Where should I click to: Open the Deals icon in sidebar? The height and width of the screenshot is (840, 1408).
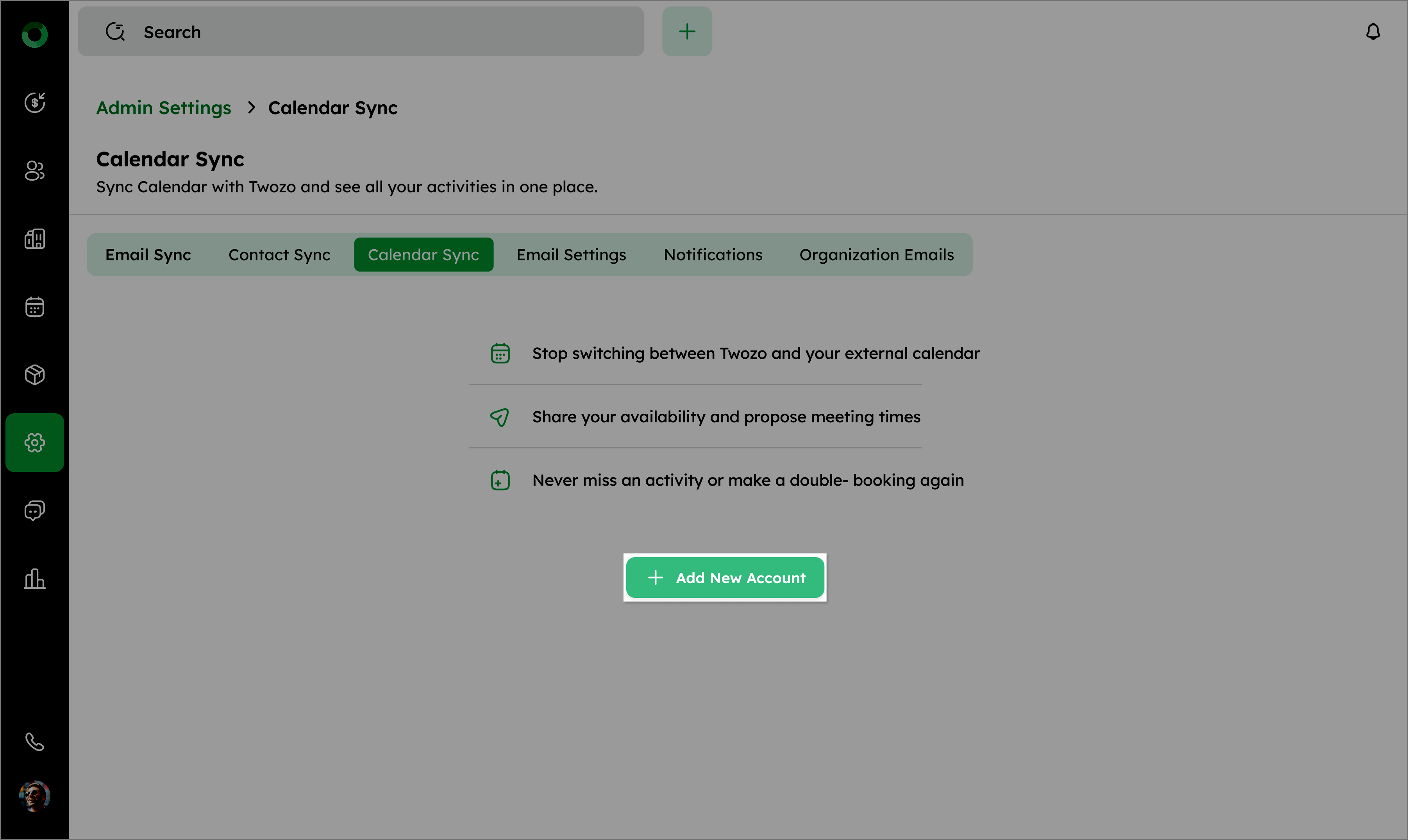[x=34, y=102]
